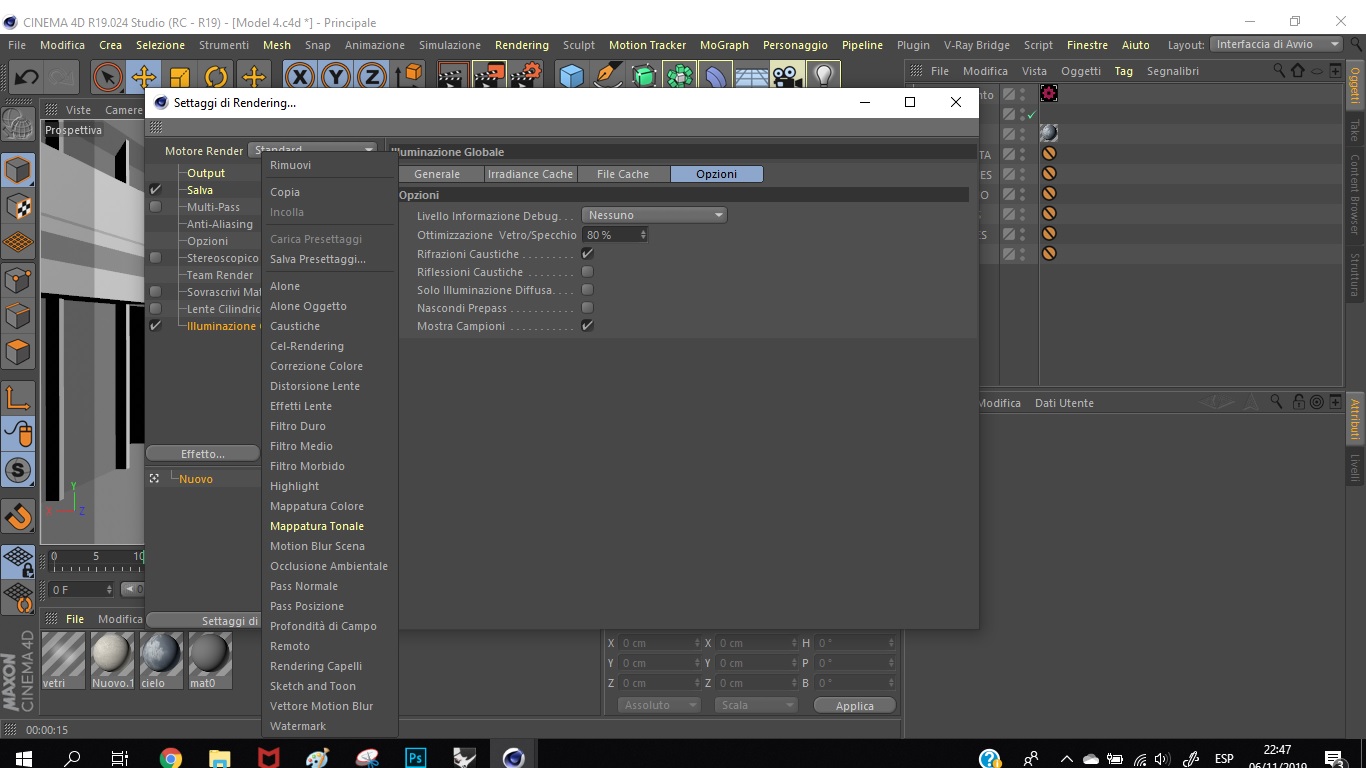The width and height of the screenshot is (1366, 768).
Task: Click the coordinate system cube icon
Action: coord(409,76)
